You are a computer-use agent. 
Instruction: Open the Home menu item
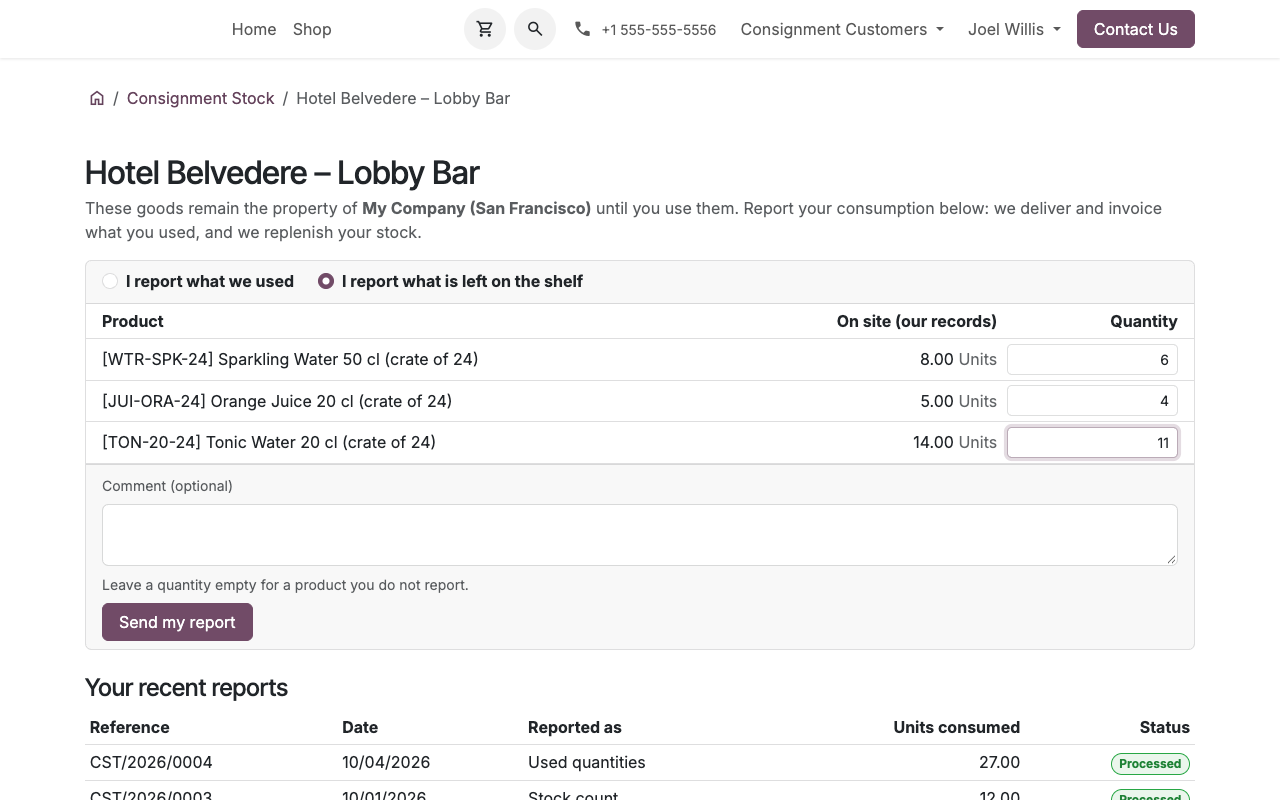coord(254,29)
